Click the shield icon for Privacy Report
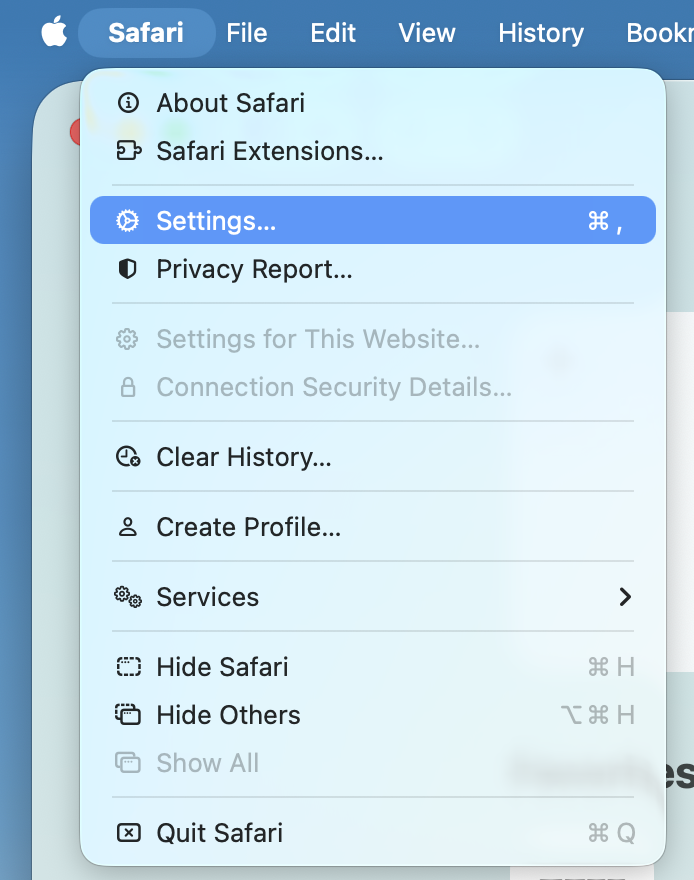Viewport: 694px width, 880px height. coord(127,268)
